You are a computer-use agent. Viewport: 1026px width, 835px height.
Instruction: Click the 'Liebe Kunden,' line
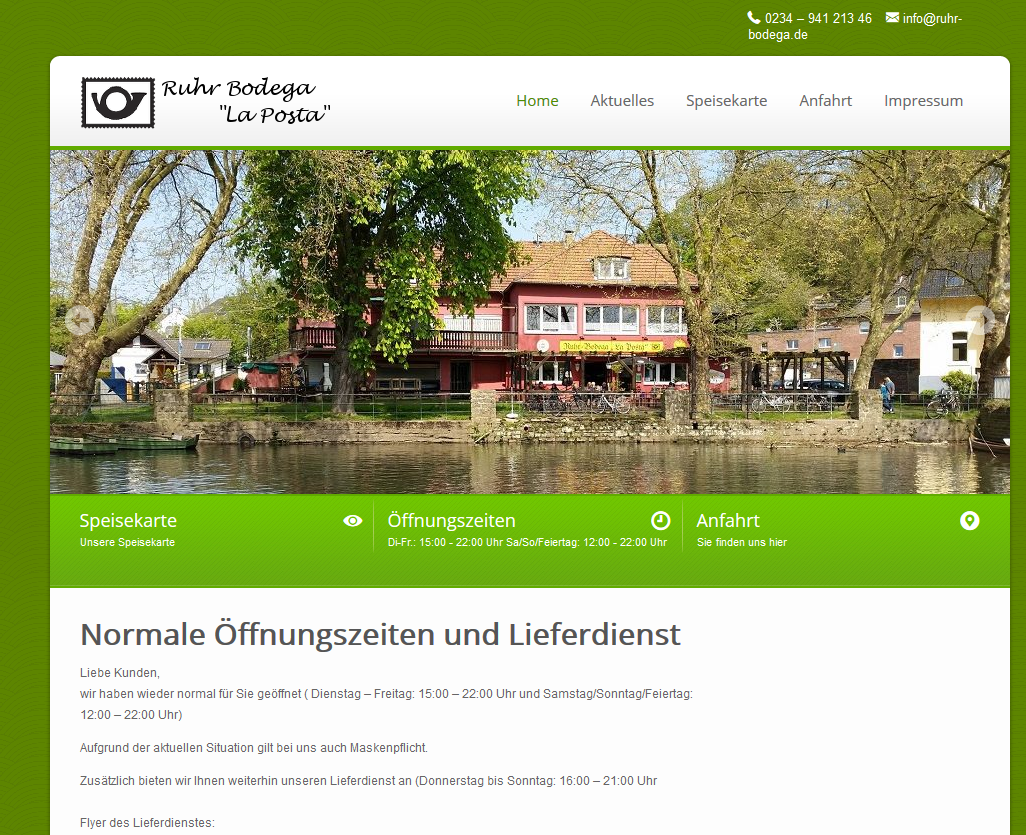tap(120, 673)
